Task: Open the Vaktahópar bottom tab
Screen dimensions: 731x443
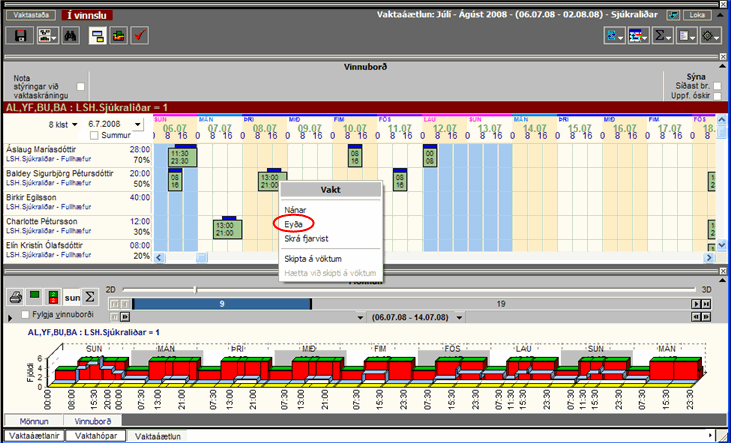Action: click(x=97, y=436)
